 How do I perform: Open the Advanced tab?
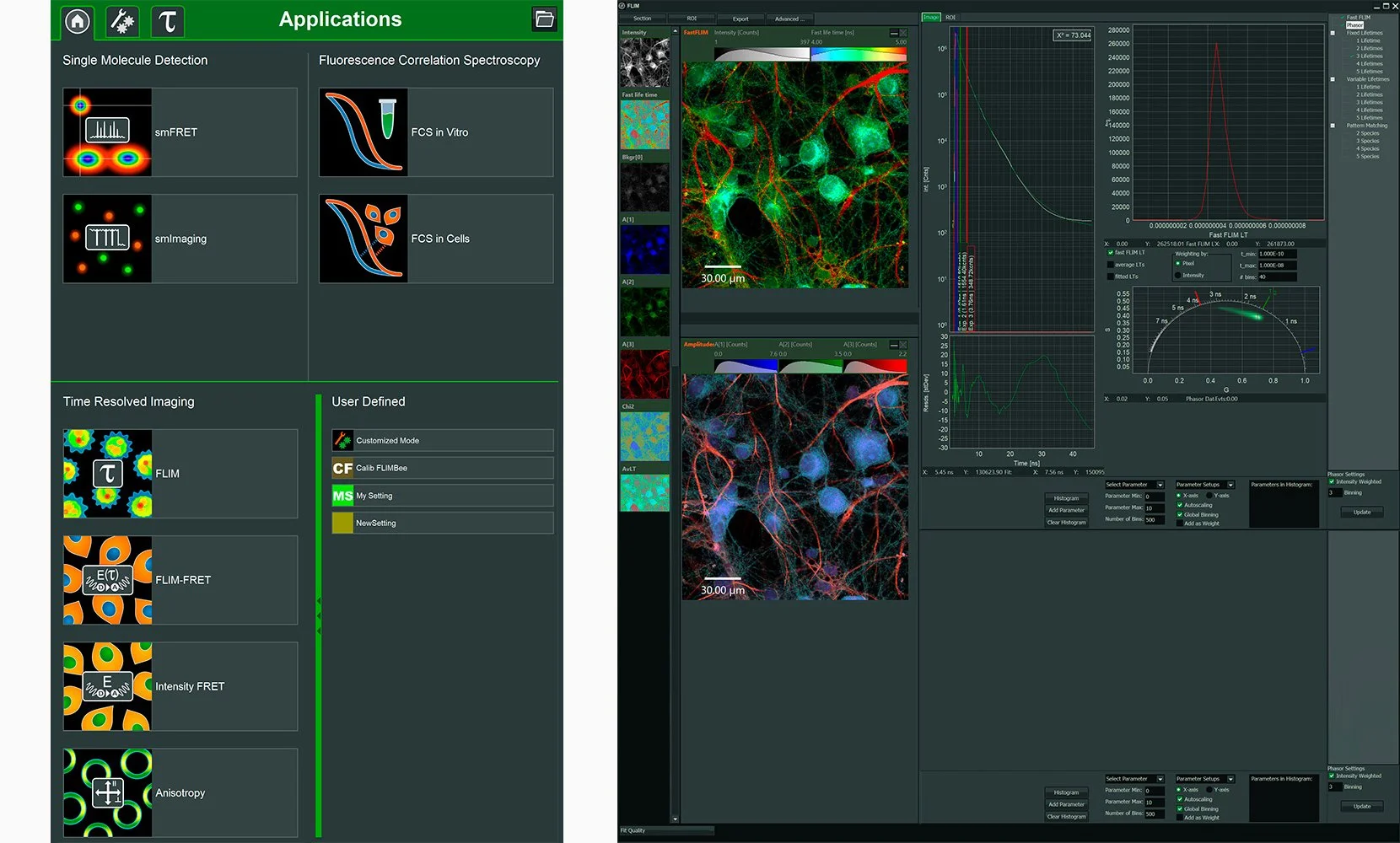point(790,19)
